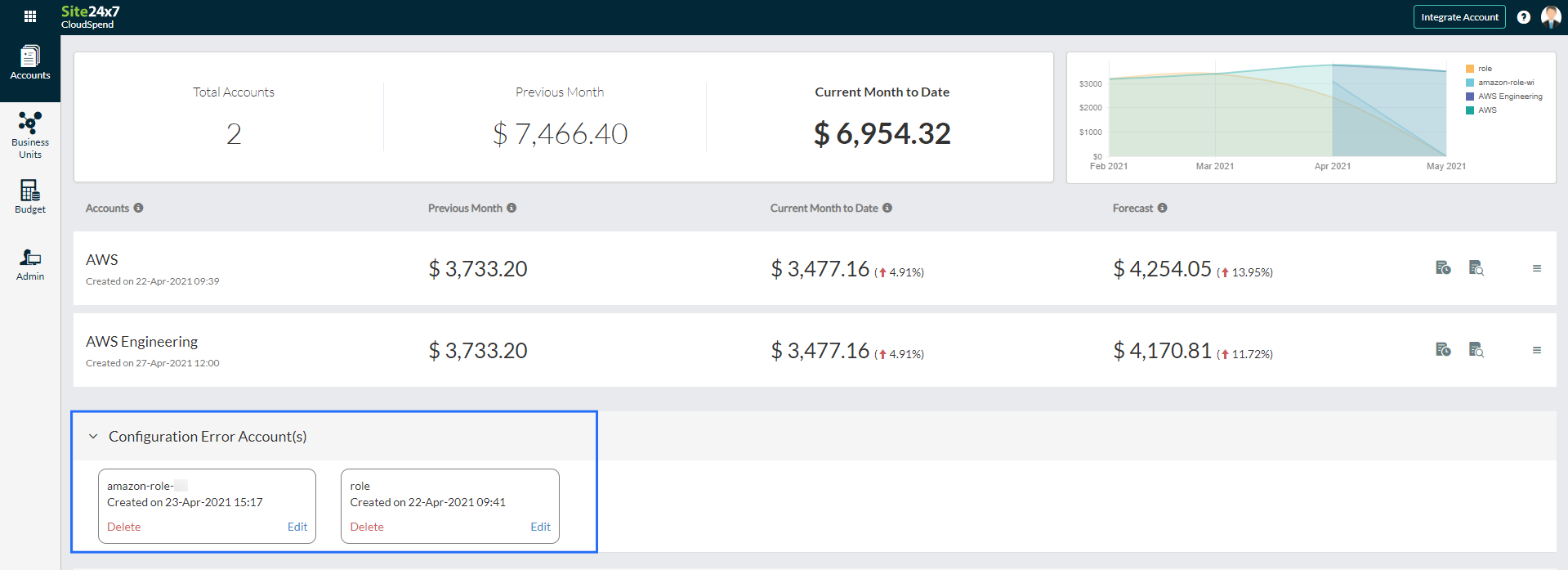Go to the Budget page
The height and width of the screenshot is (570, 1568).
pyautogui.click(x=30, y=197)
